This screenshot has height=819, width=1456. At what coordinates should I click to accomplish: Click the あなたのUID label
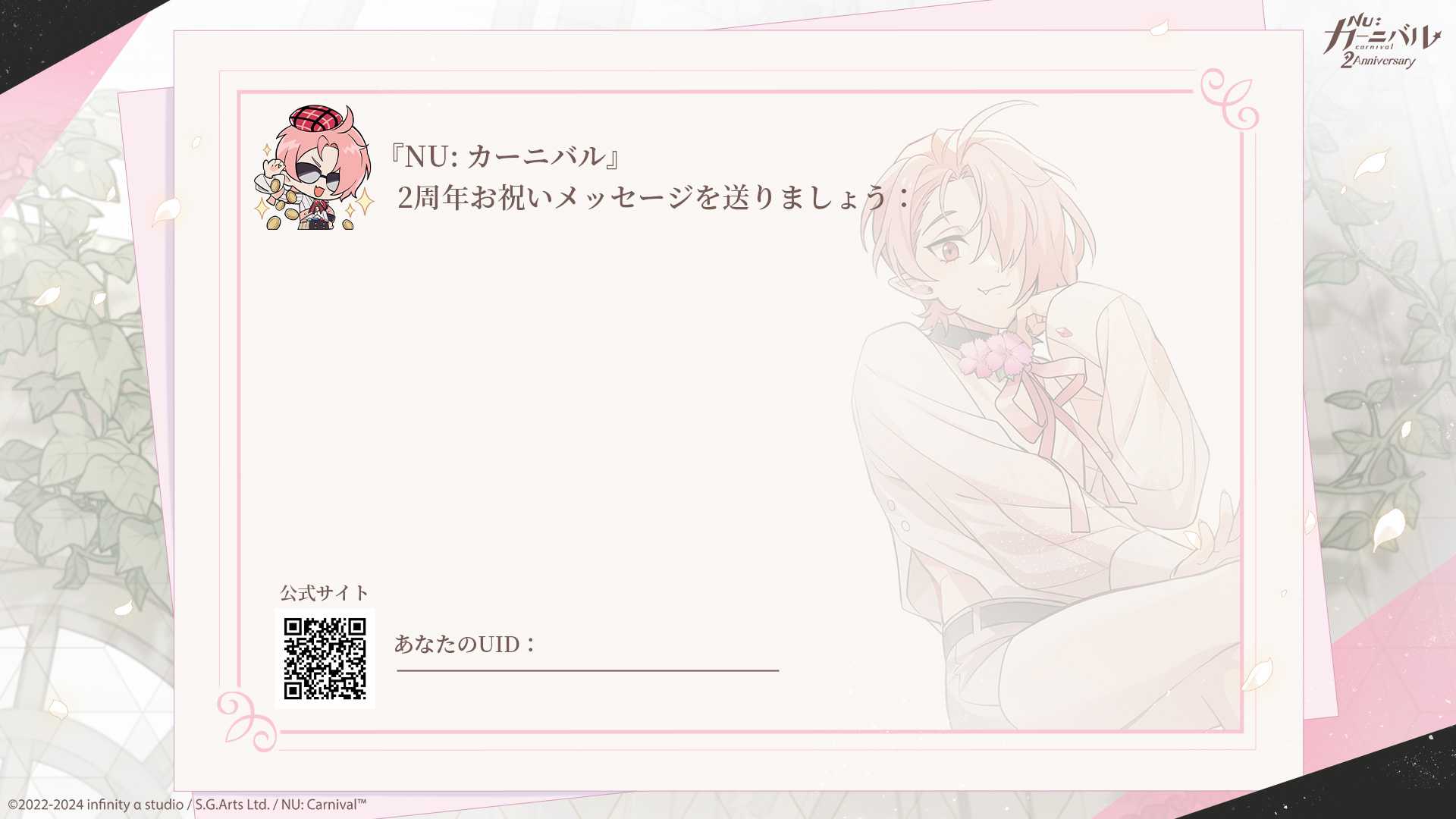pyautogui.click(x=465, y=644)
